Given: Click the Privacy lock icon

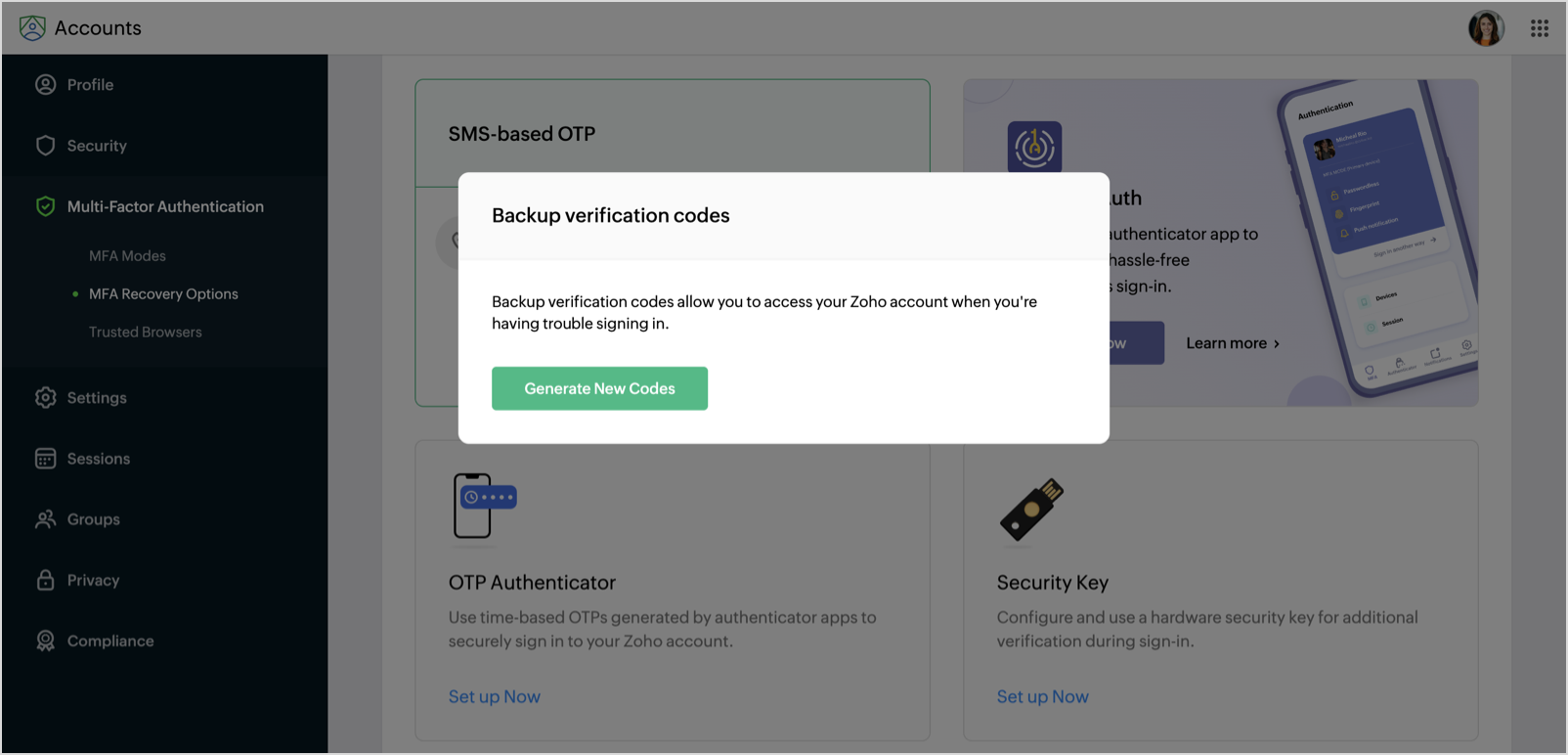Looking at the screenshot, I should coord(46,580).
